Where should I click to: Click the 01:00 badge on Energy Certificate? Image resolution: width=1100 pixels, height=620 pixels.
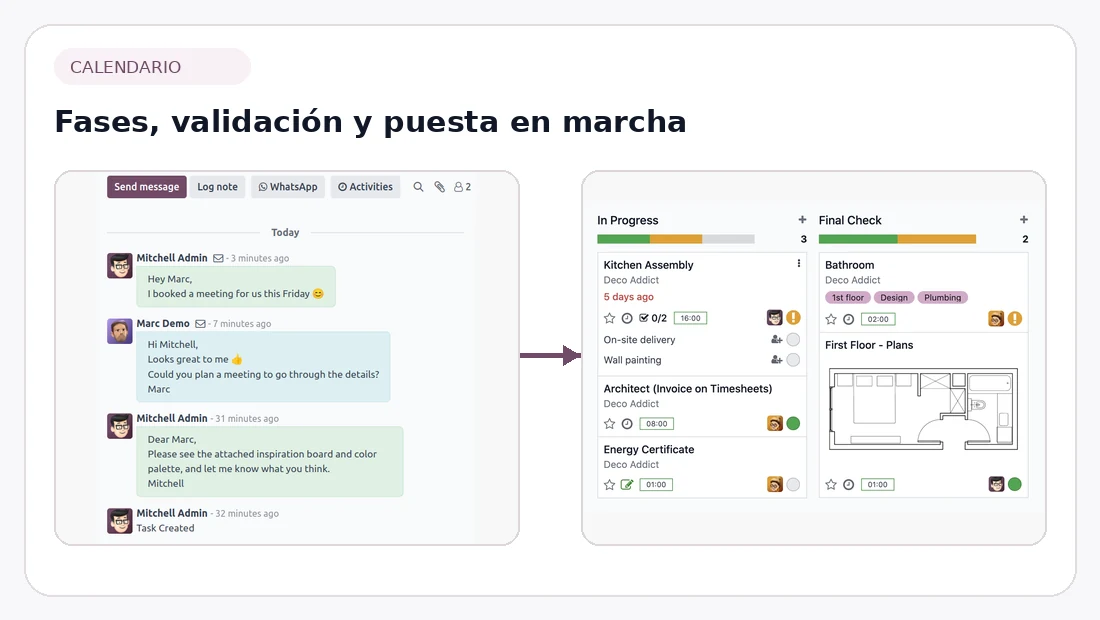(656, 485)
